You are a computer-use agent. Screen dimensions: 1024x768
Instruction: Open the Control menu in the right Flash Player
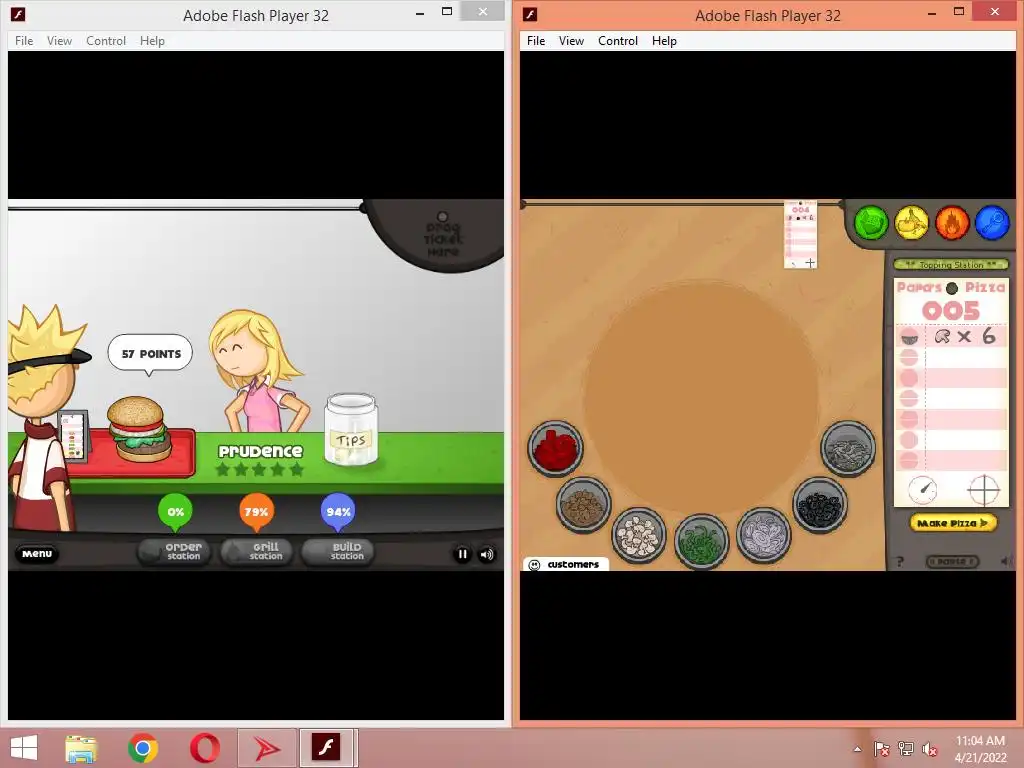point(618,40)
